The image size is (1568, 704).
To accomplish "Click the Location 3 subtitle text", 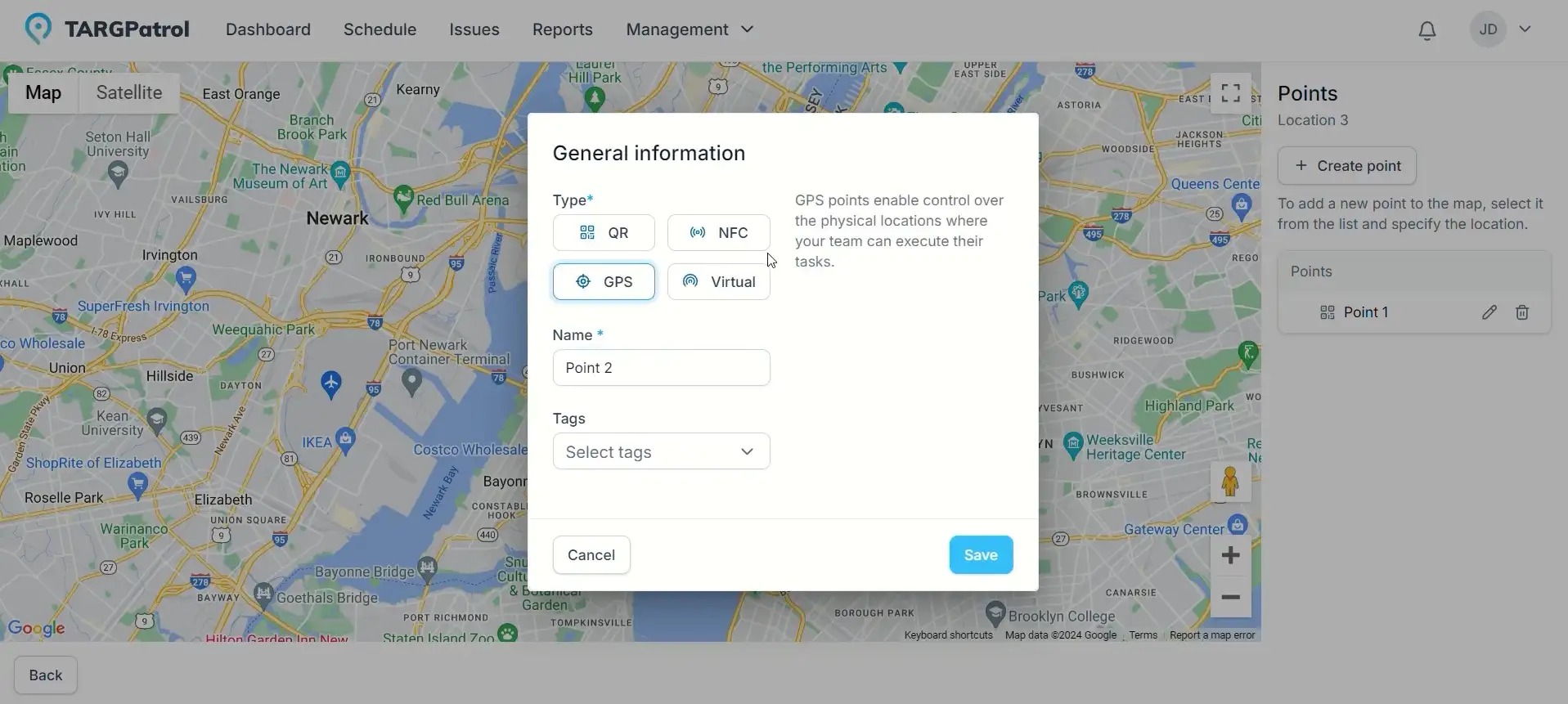I will (1313, 120).
